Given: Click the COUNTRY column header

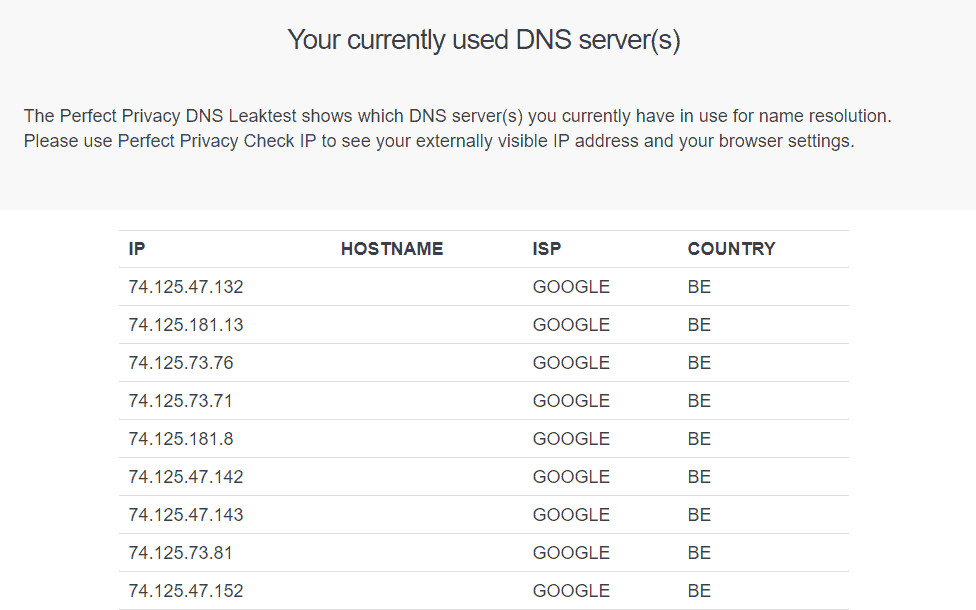Looking at the screenshot, I should click(x=731, y=249).
